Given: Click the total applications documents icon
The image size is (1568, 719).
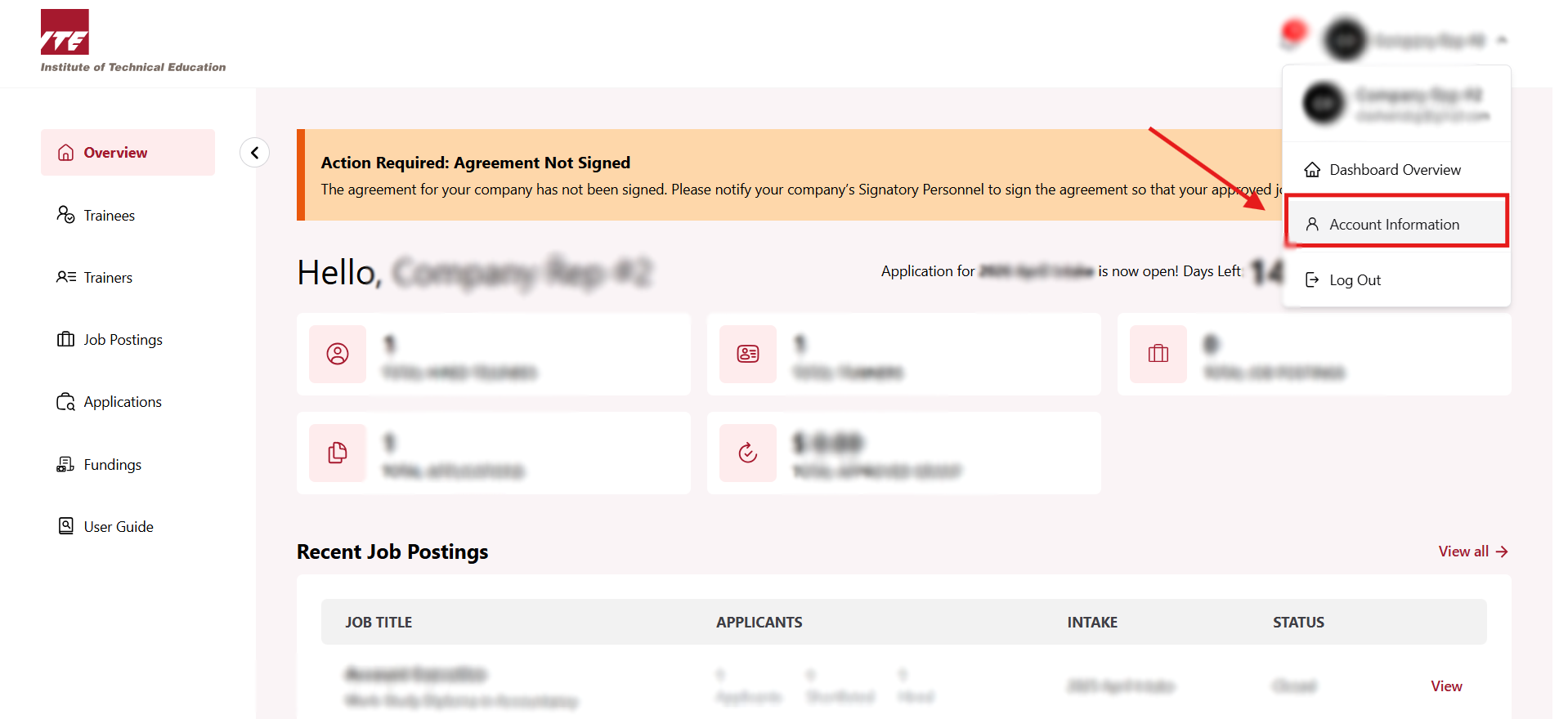Looking at the screenshot, I should pyautogui.click(x=338, y=453).
